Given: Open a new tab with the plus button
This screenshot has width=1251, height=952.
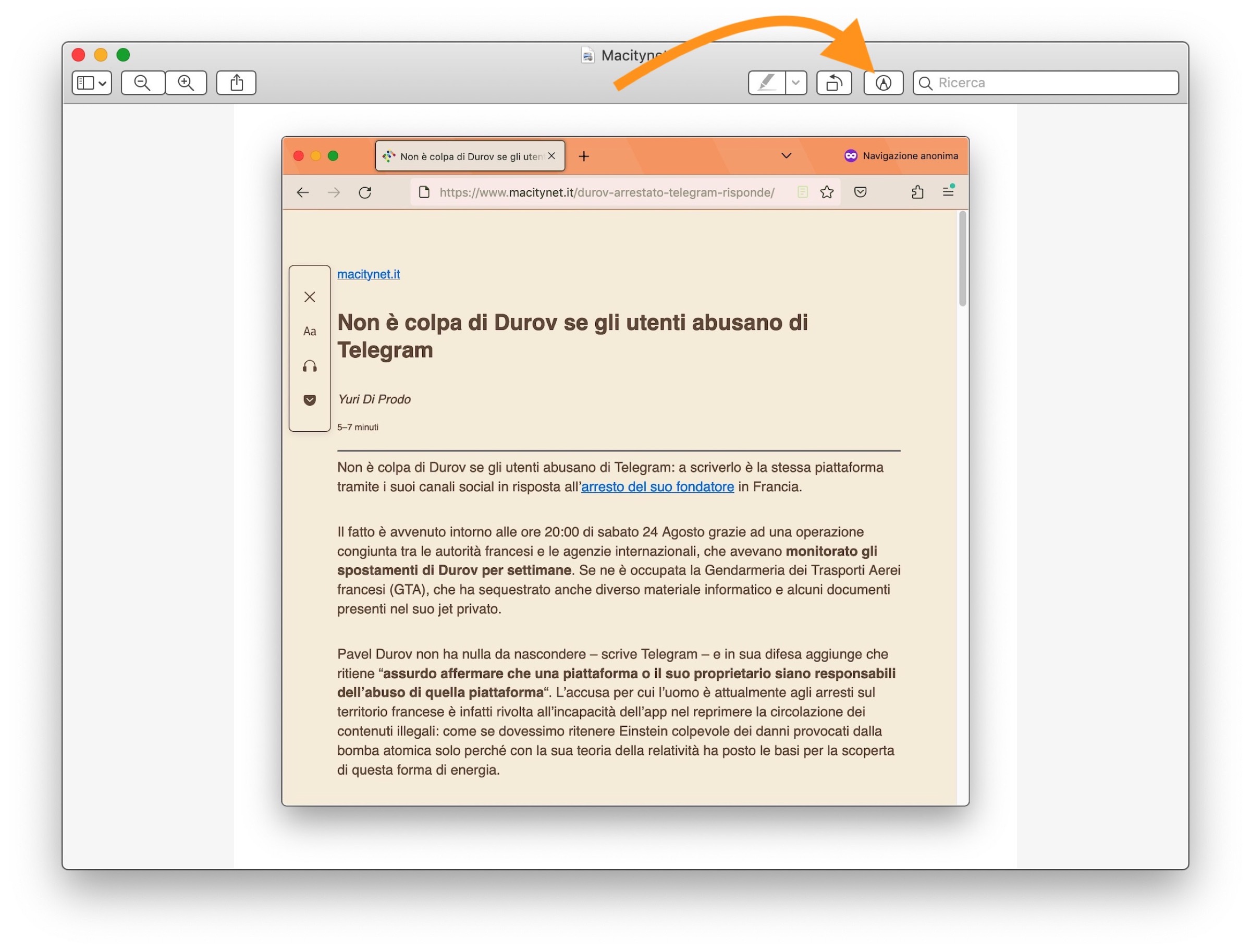Looking at the screenshot, I should (x=584, y=156).
